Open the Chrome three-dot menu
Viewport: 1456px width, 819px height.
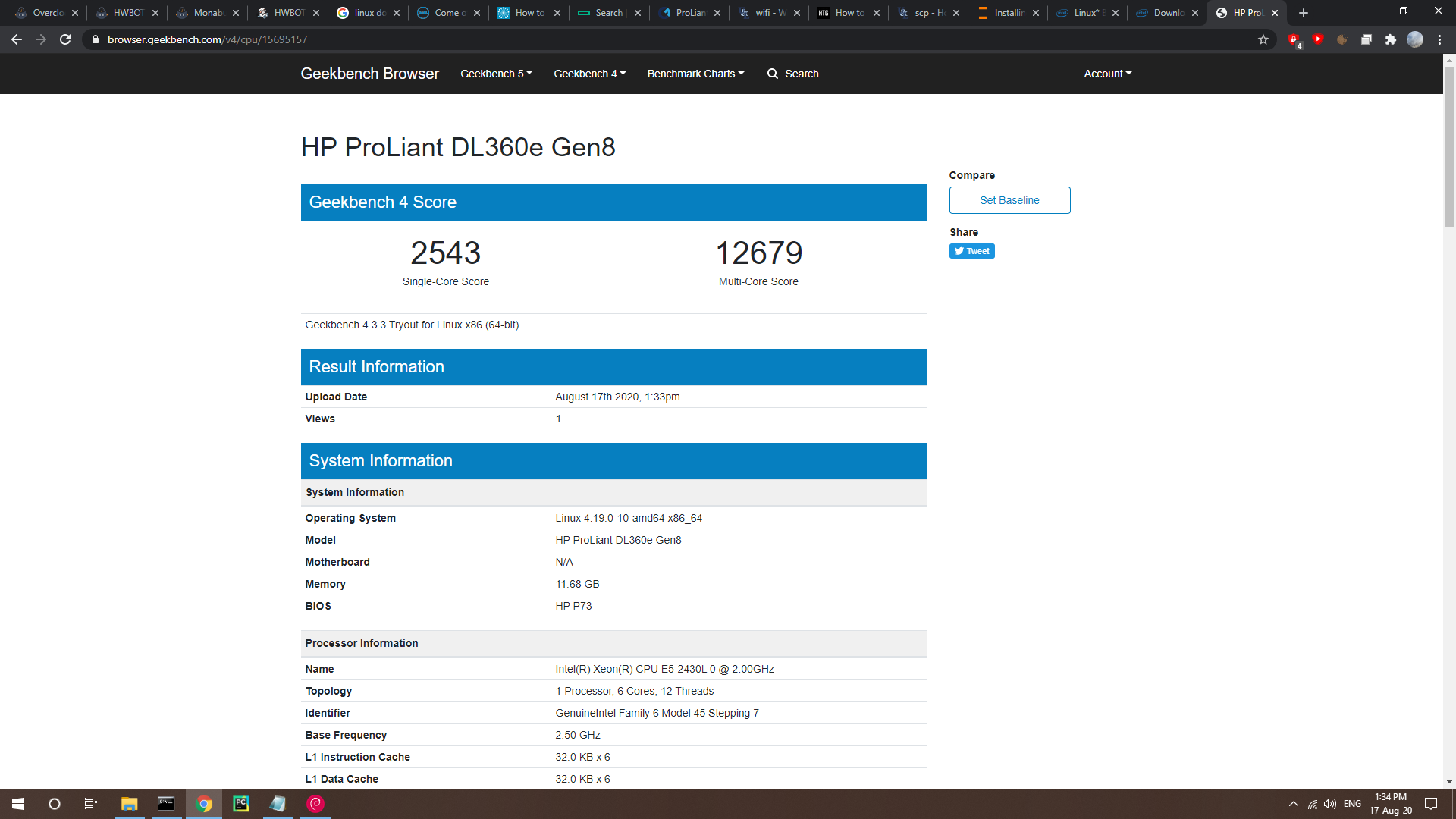coord(1439,39)
